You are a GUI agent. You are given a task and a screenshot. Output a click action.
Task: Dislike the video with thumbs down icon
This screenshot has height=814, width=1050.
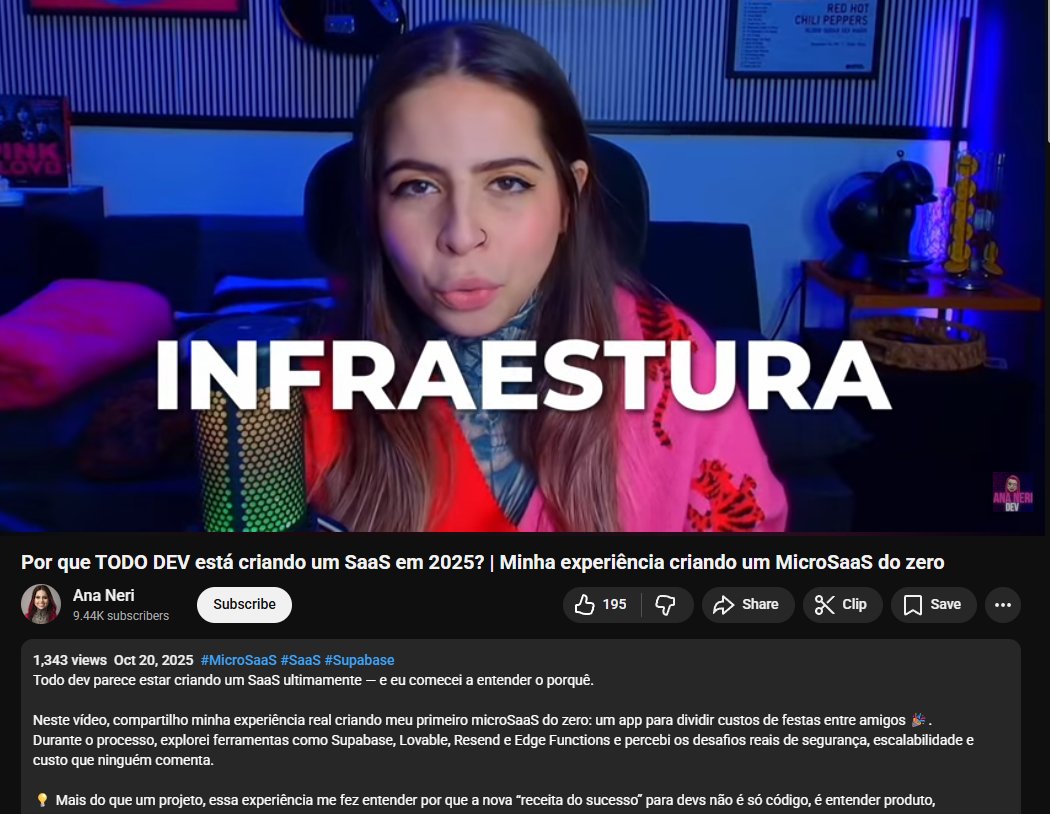click(x=666, y=604)
